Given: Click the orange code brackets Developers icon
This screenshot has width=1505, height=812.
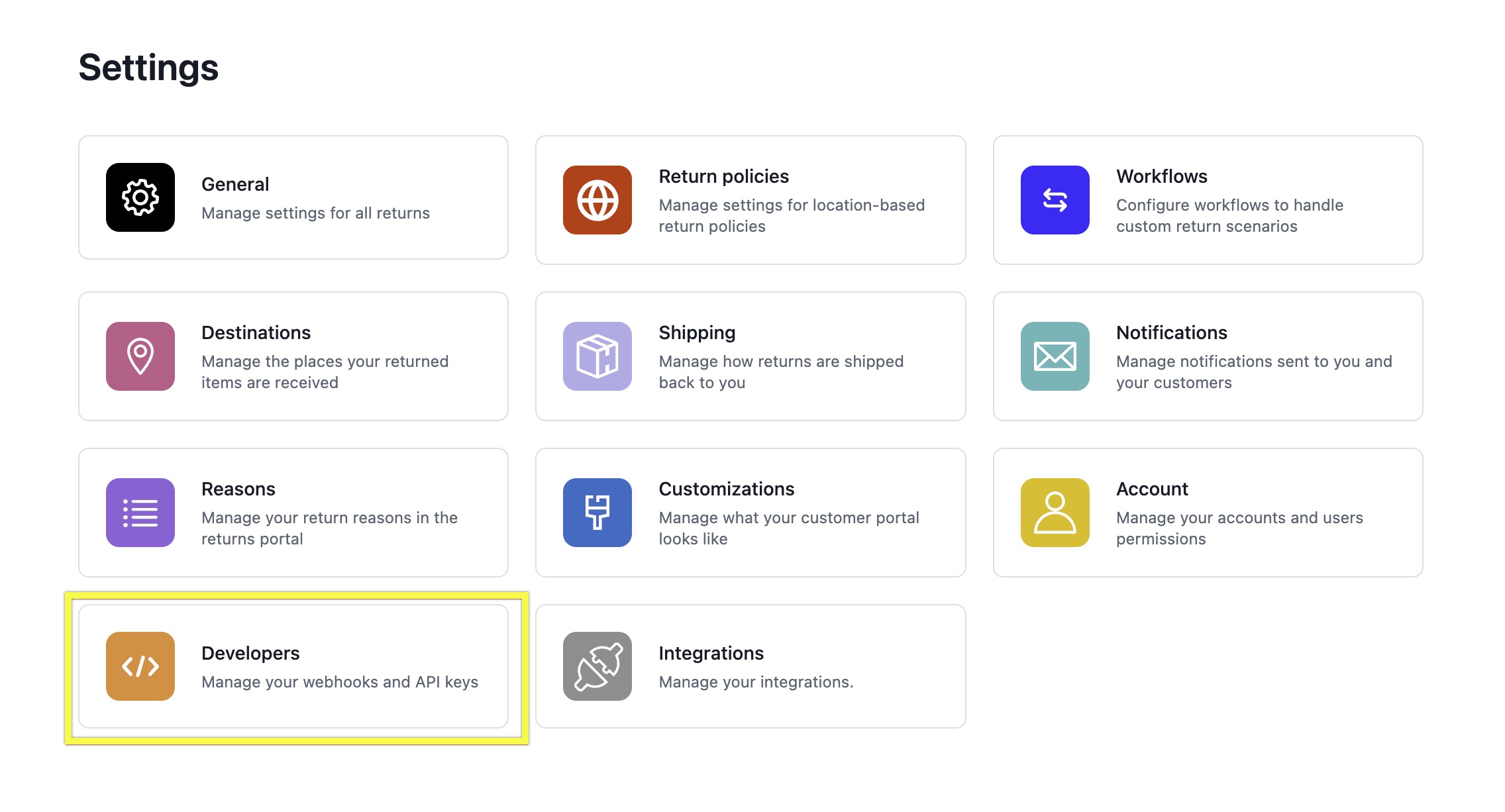Looking at the screenshot, I should (140, 666).
